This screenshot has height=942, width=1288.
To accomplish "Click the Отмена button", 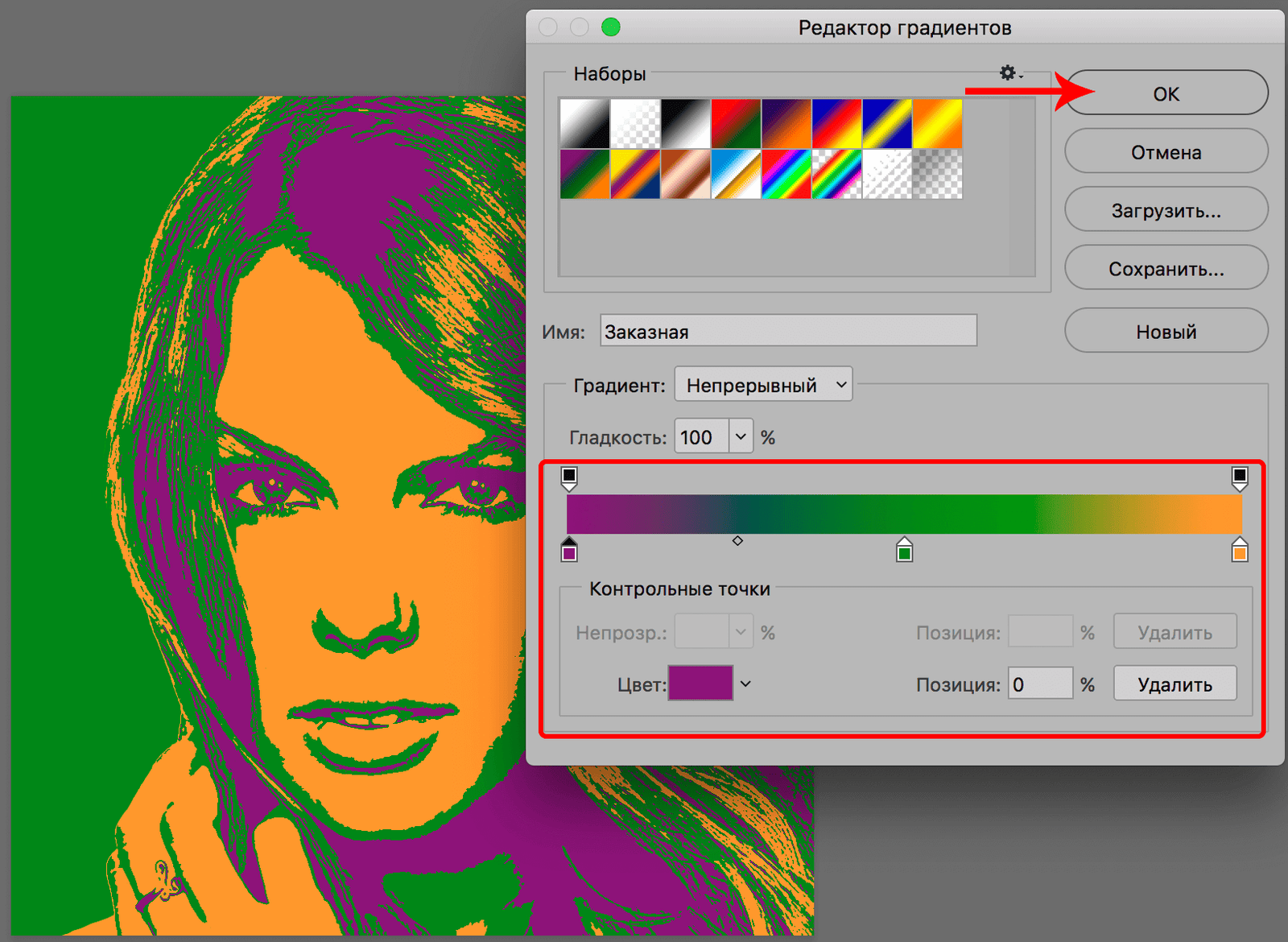I will [1166, 151].
